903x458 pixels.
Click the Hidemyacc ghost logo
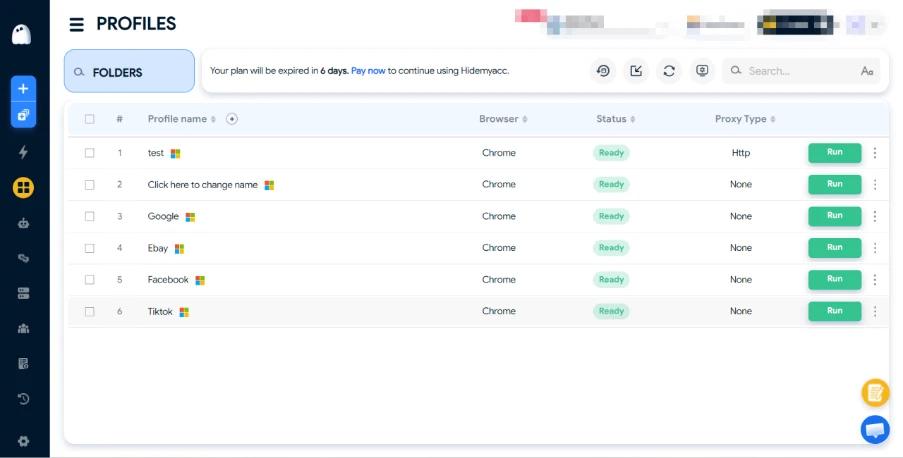click(21, 34)
